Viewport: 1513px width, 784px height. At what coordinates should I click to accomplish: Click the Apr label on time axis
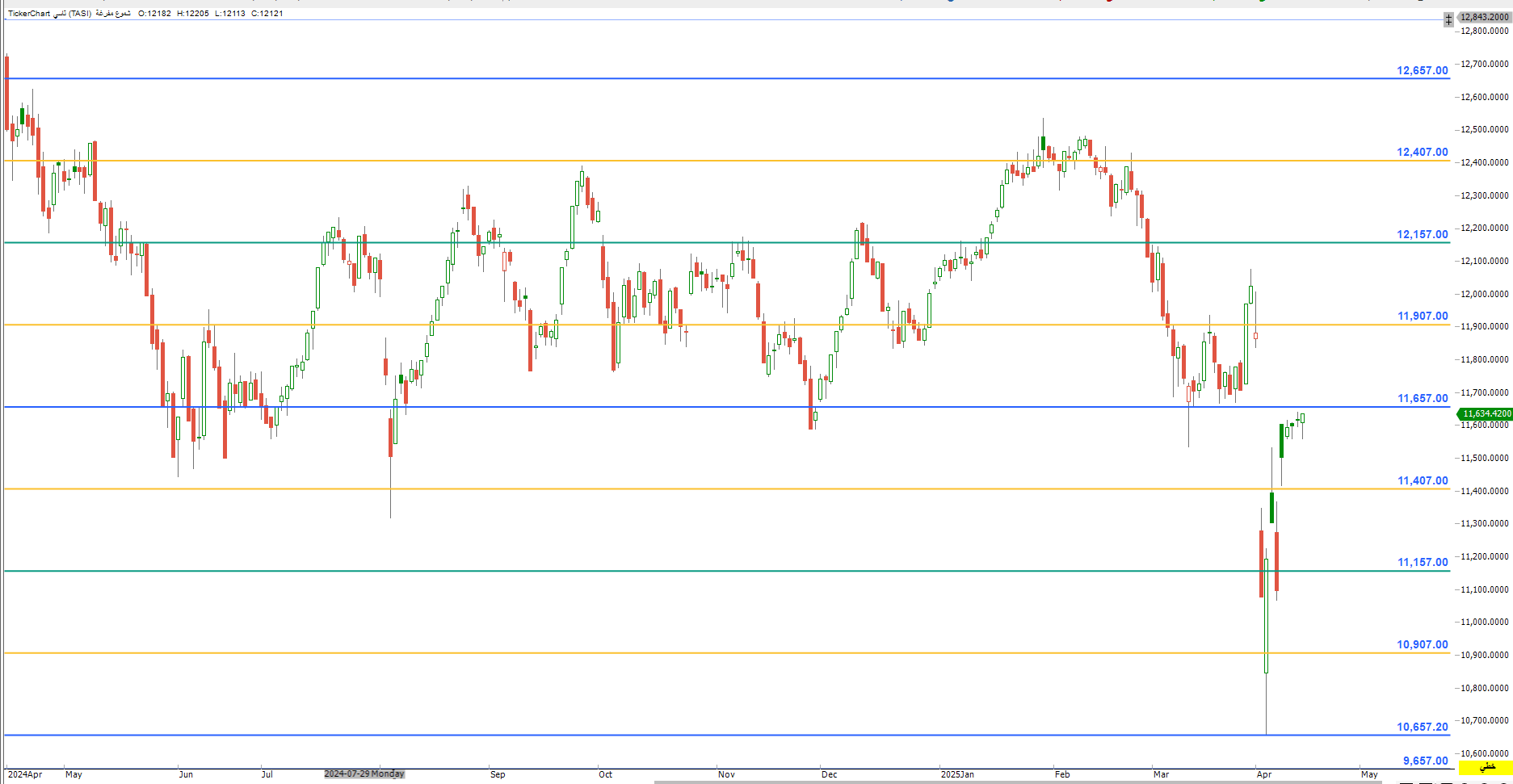click(x=1264, y=774)
